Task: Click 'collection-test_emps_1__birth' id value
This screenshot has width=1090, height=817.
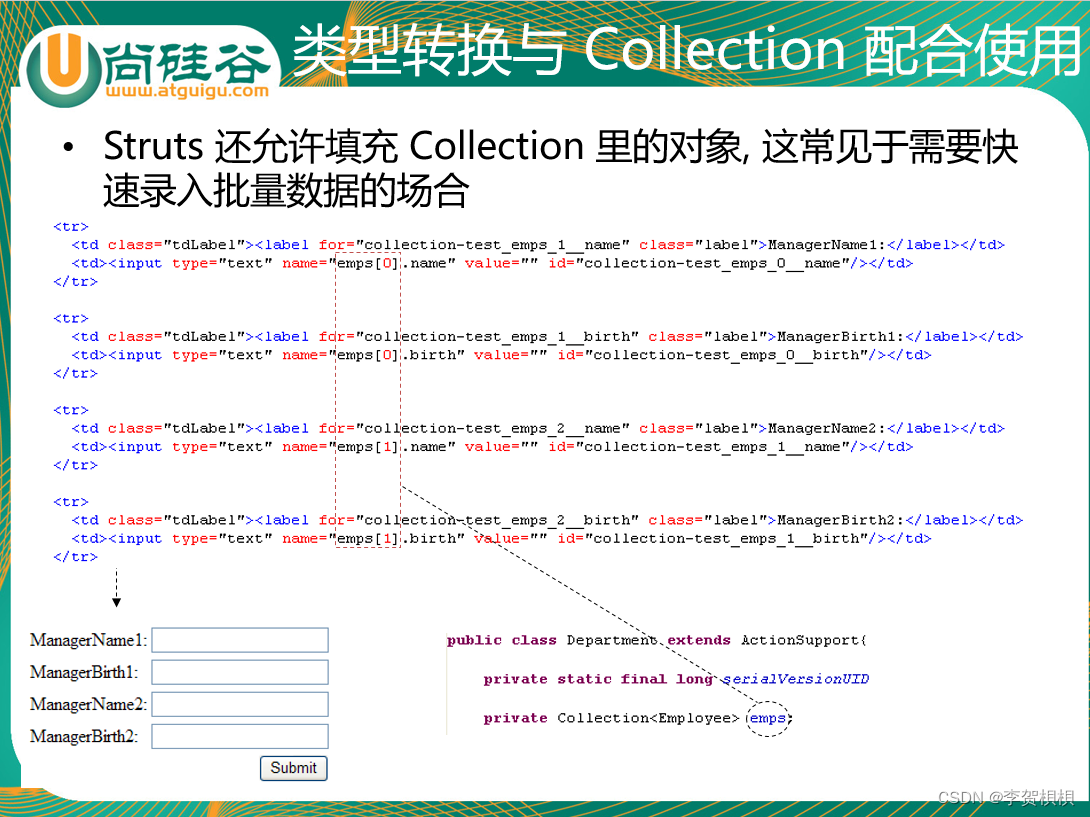Action: (x=726, y=538)
